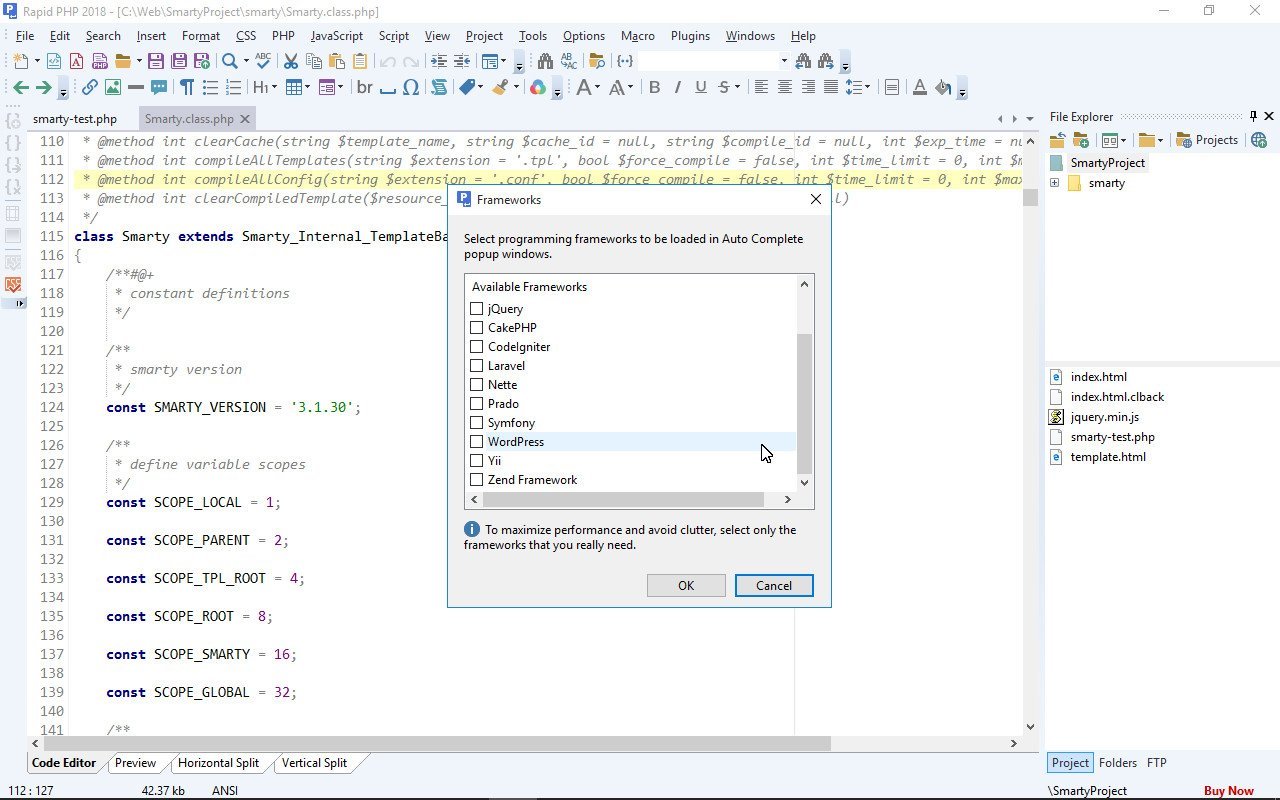
Task: Tick the Laravel checkbox
Action: (x=477, y=365)
